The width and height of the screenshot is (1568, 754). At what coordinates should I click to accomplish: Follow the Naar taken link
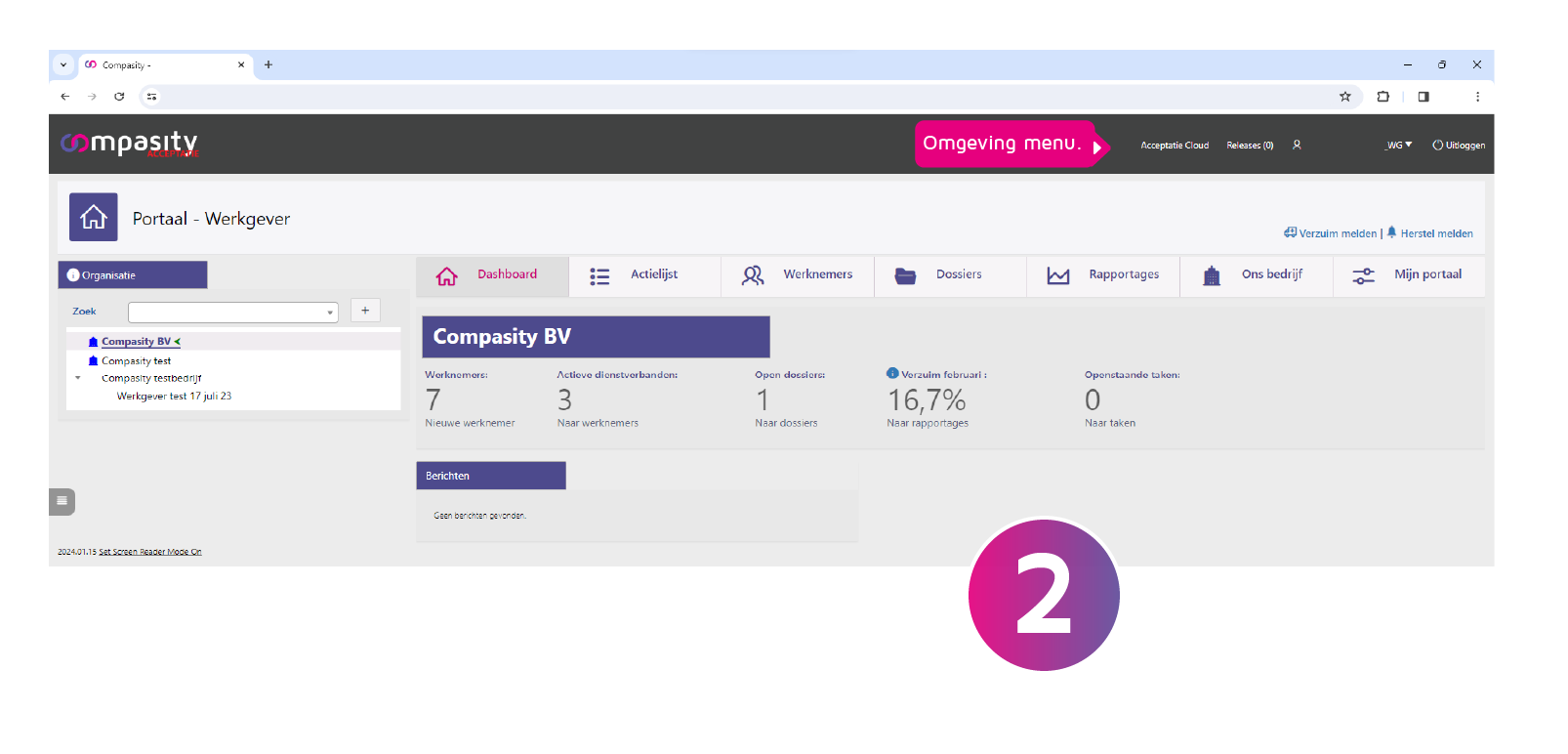[1110, 423]
